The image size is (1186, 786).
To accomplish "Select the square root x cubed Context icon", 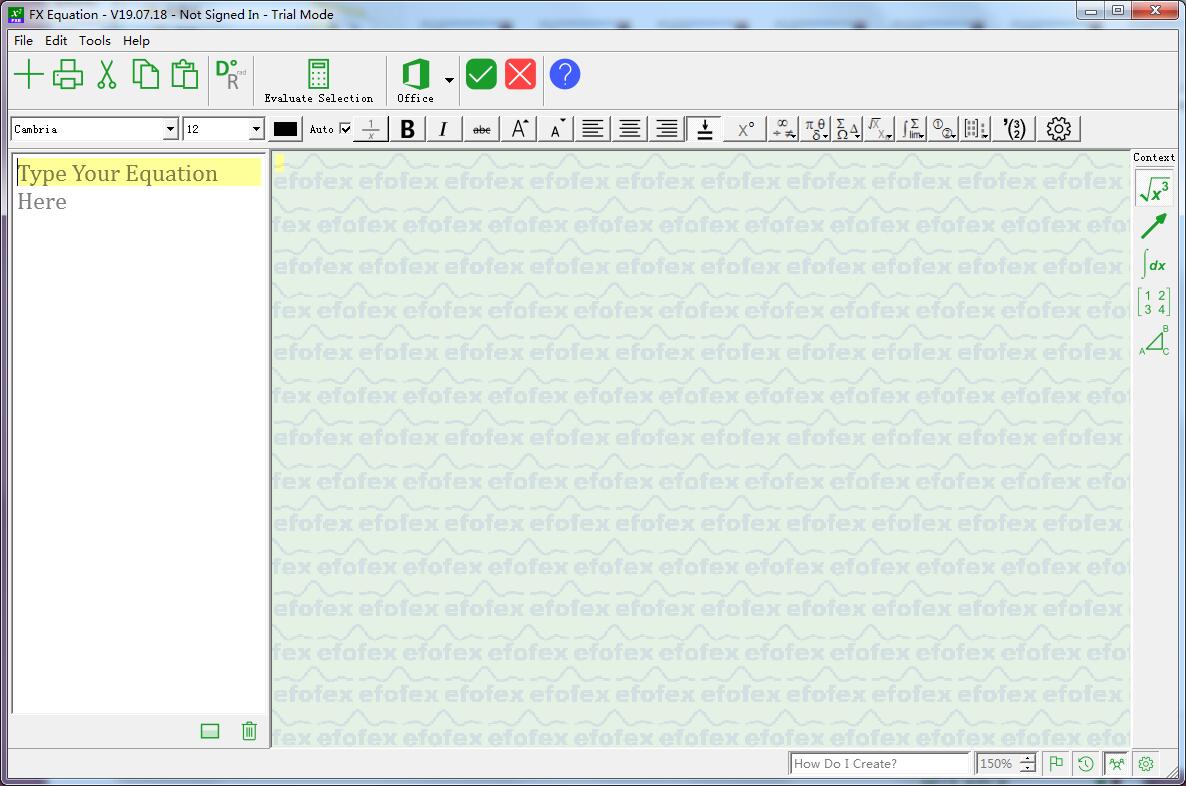I will point(1154,189).
